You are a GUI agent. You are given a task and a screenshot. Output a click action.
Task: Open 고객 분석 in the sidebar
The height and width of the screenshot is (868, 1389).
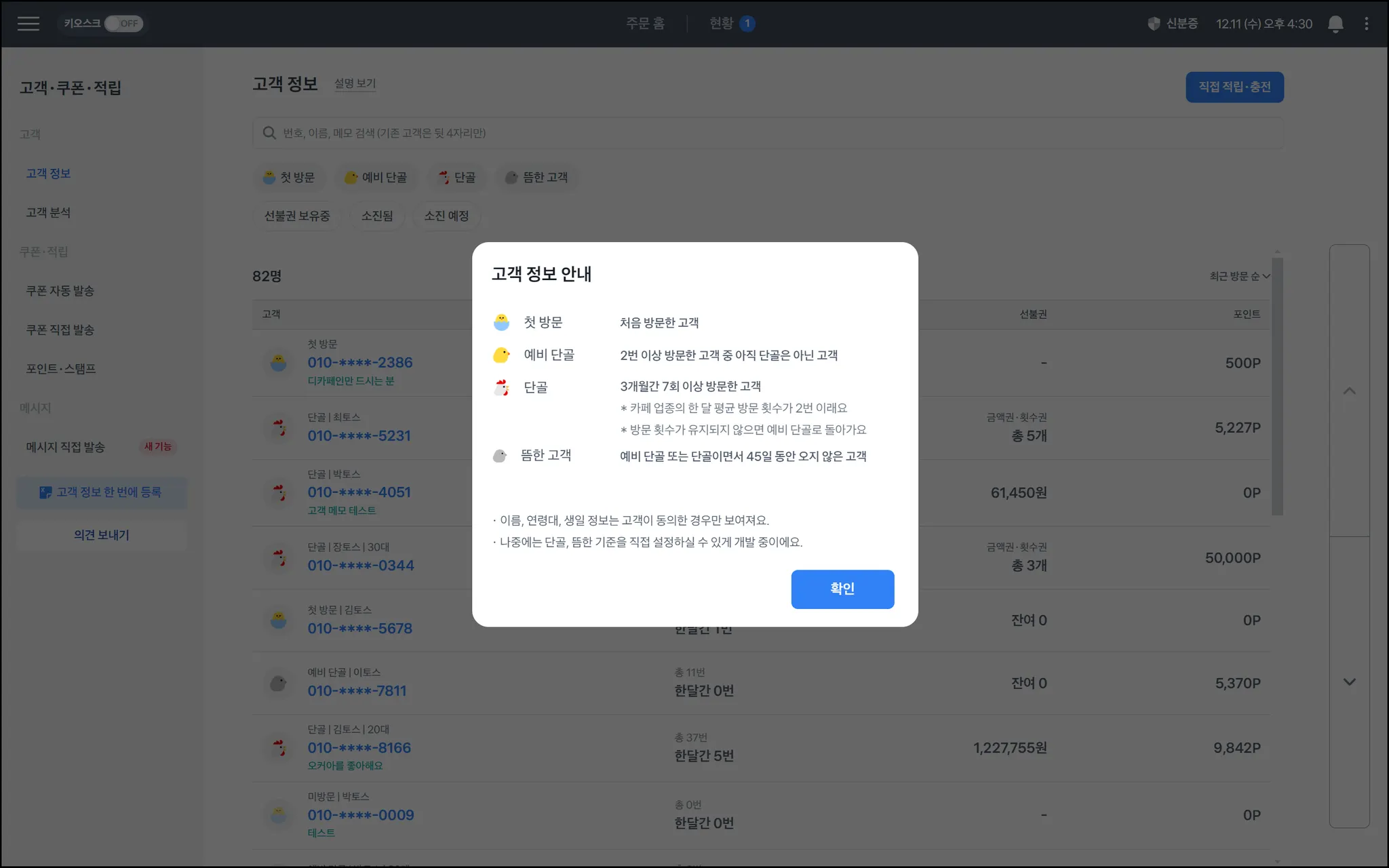click(48, 213)
